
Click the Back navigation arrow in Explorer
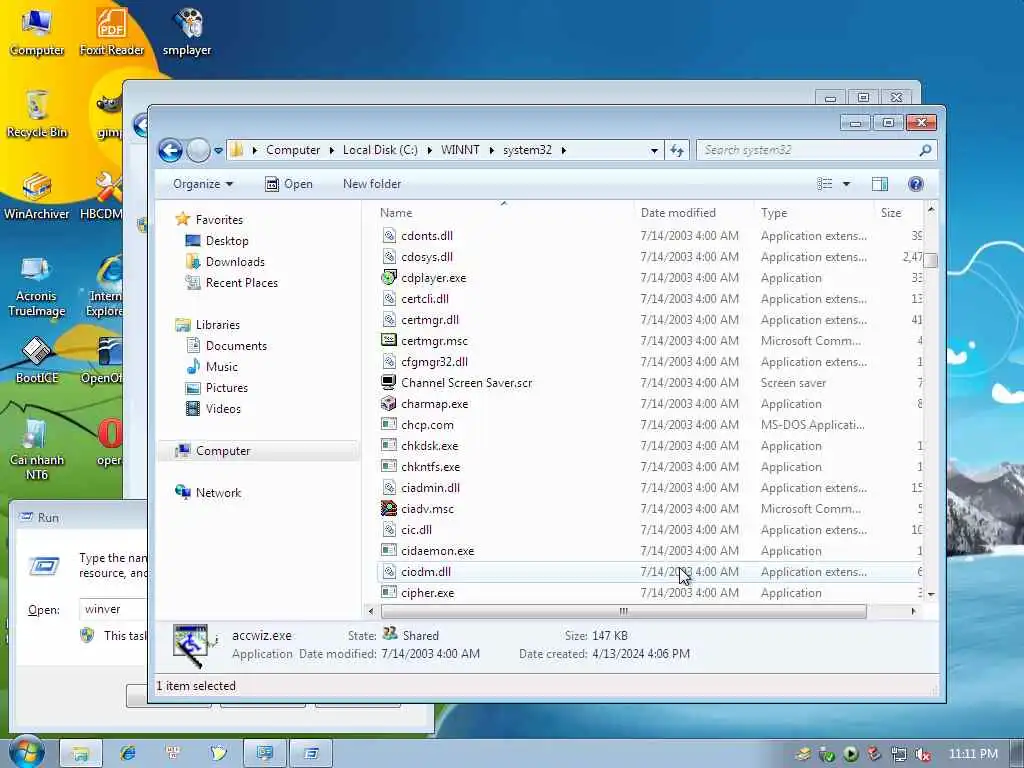170,150
